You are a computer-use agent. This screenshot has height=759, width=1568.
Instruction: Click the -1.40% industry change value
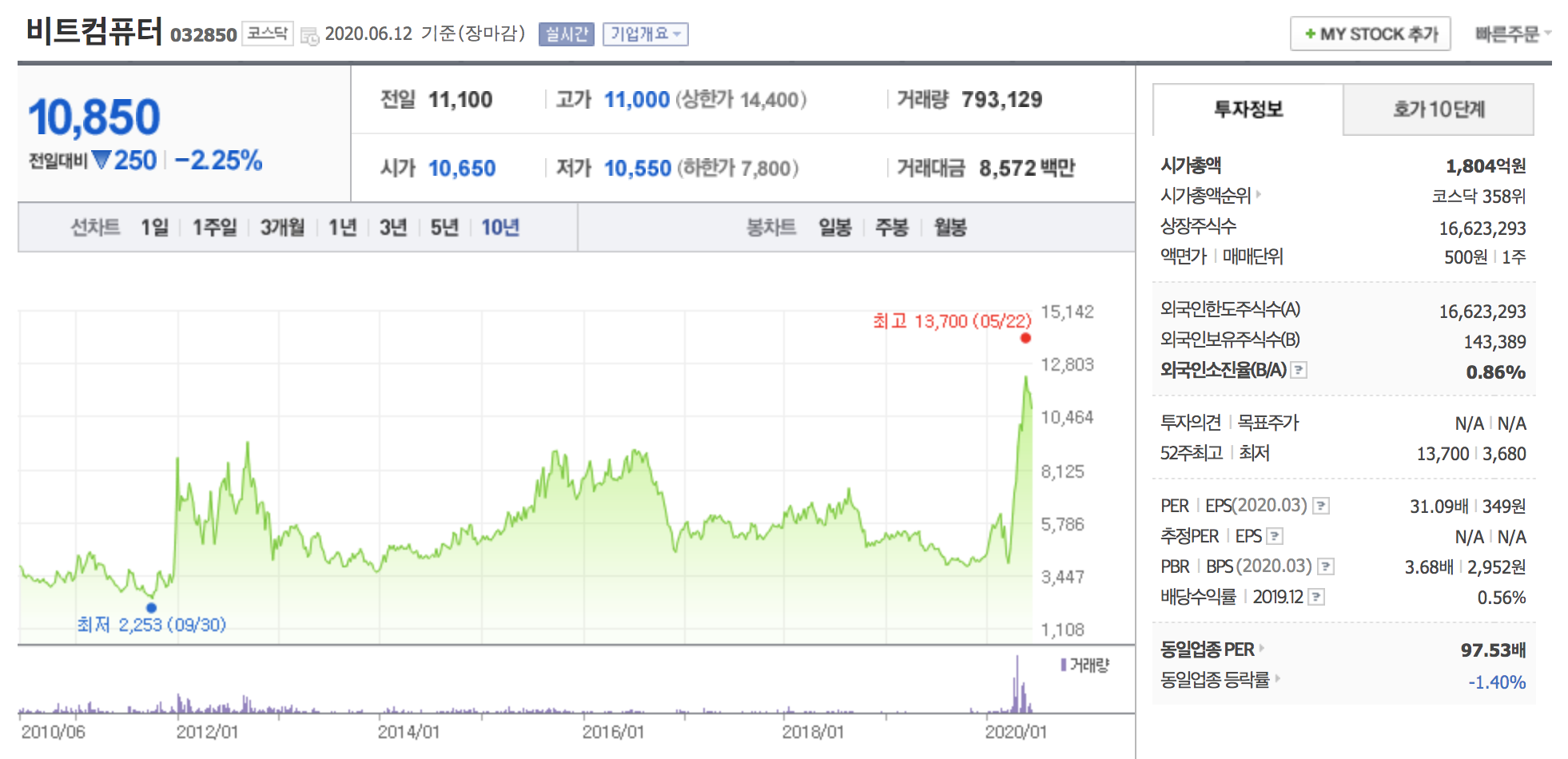1497,682
